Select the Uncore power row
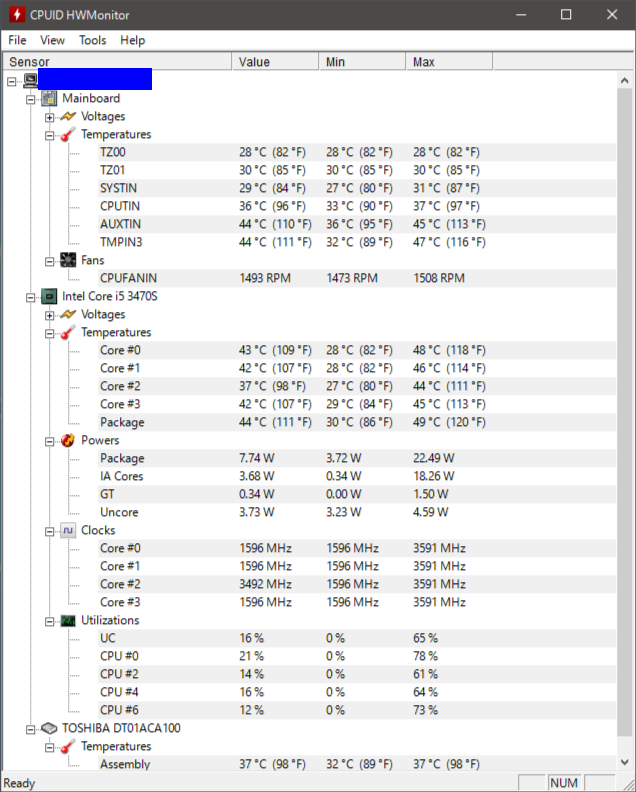The image size is (636, 792). [357, 512]
